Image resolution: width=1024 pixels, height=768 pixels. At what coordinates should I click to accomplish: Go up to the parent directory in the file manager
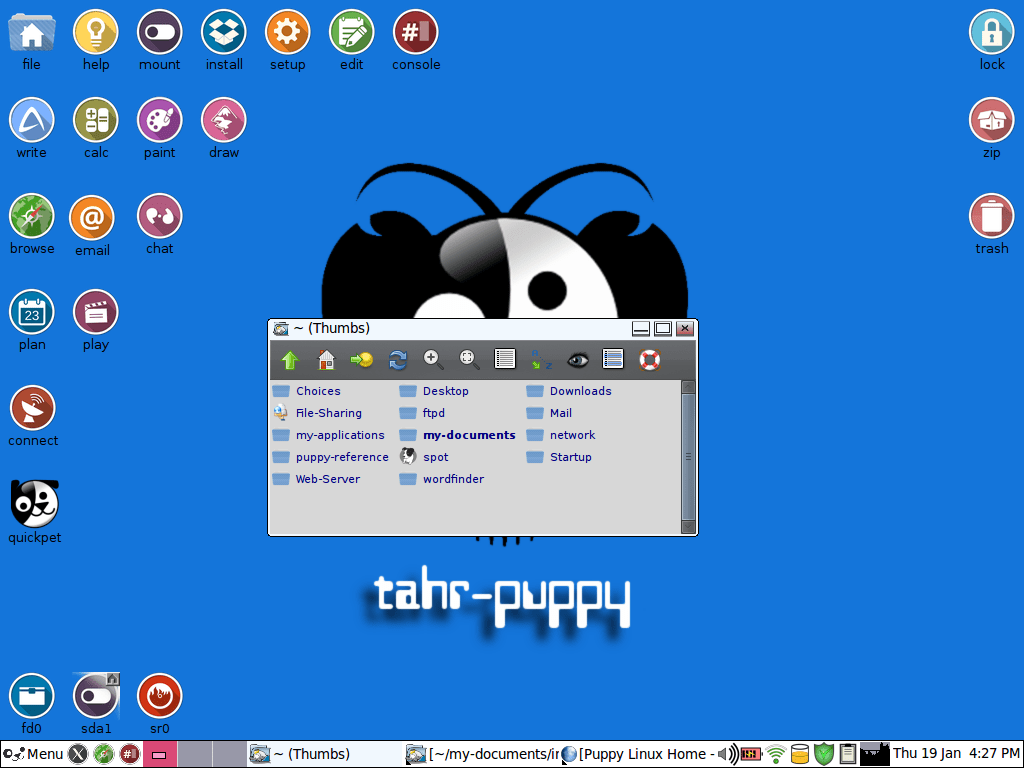(290, 360)
